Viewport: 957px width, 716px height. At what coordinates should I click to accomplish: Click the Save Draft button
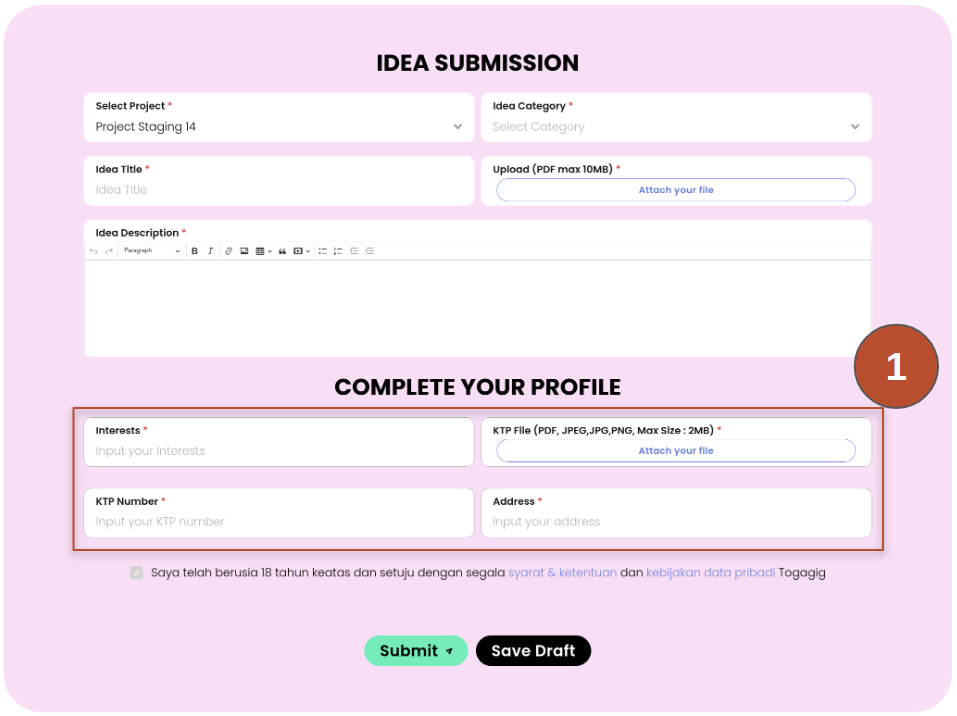(533, 651)
